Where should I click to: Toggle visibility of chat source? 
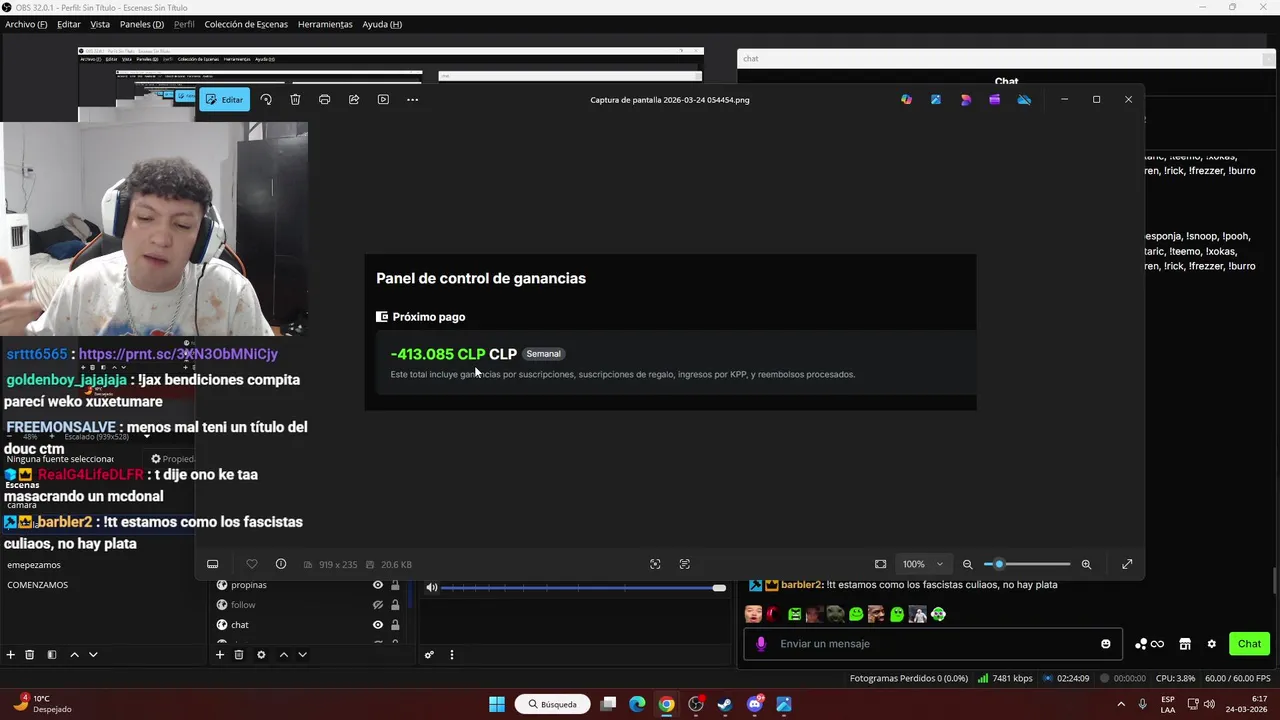378,625
